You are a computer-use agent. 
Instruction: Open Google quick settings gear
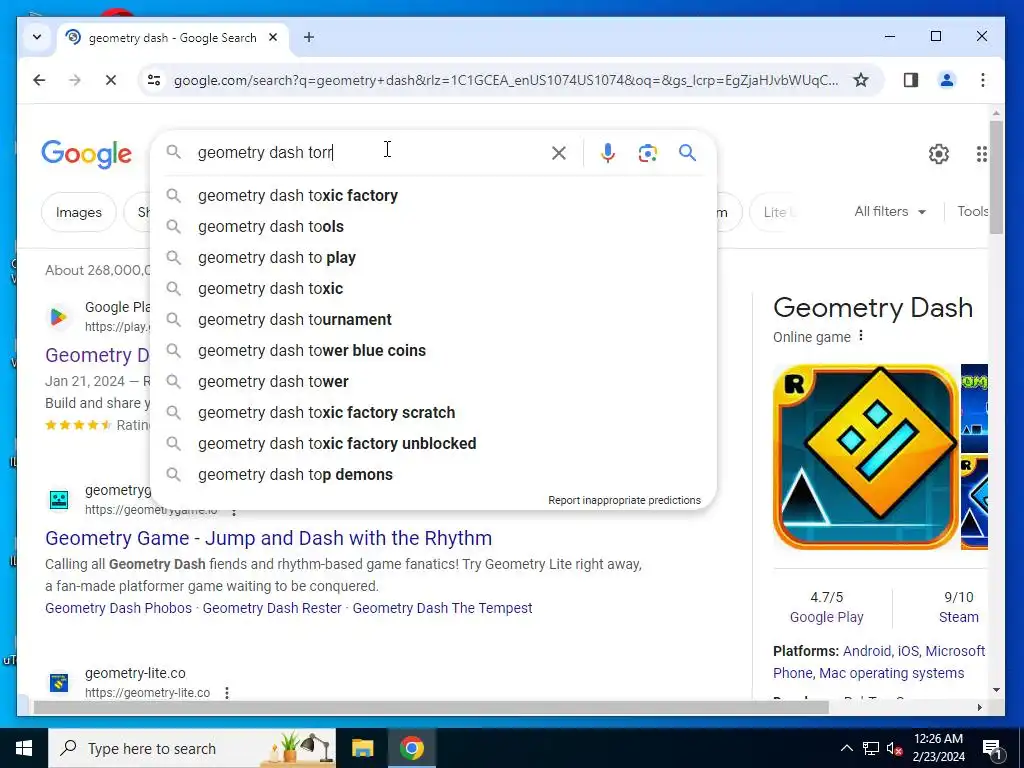click(938, 154)
